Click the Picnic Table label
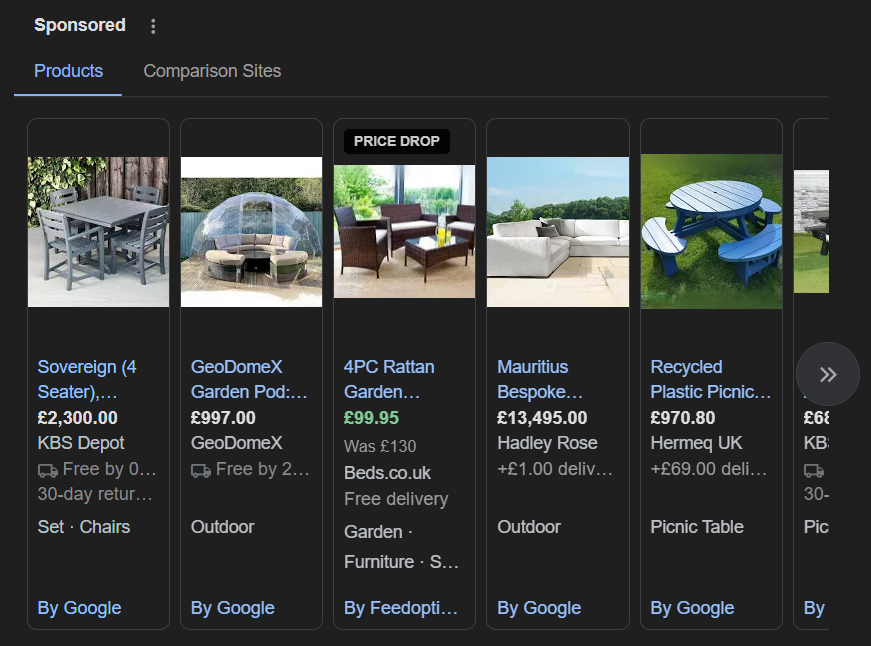Viewport: 871px width, 646px height. coord(697,527)
